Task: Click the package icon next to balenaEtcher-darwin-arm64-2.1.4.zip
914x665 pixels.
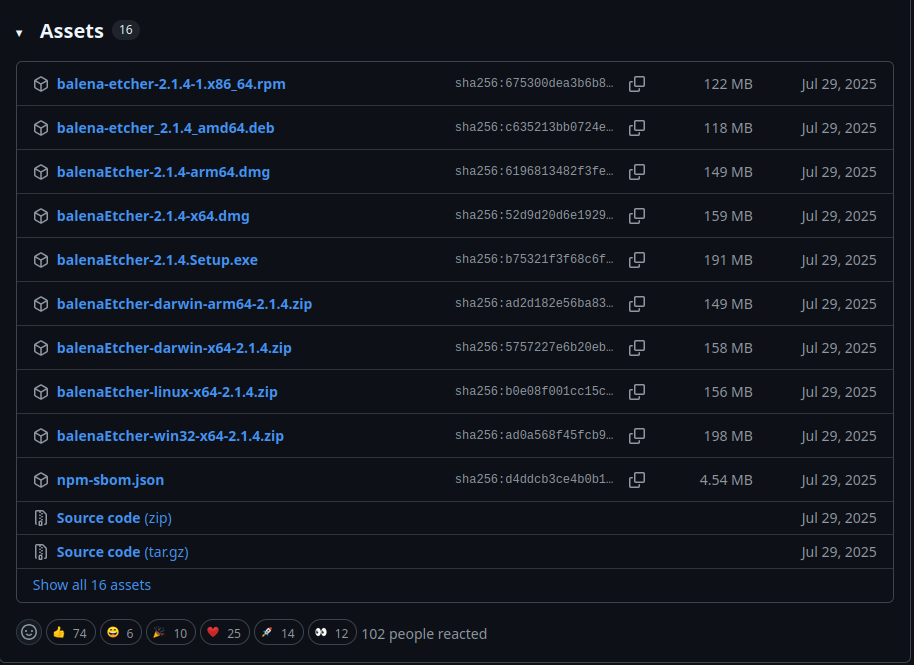Action: pyautogui.click(x=41, y=304)
